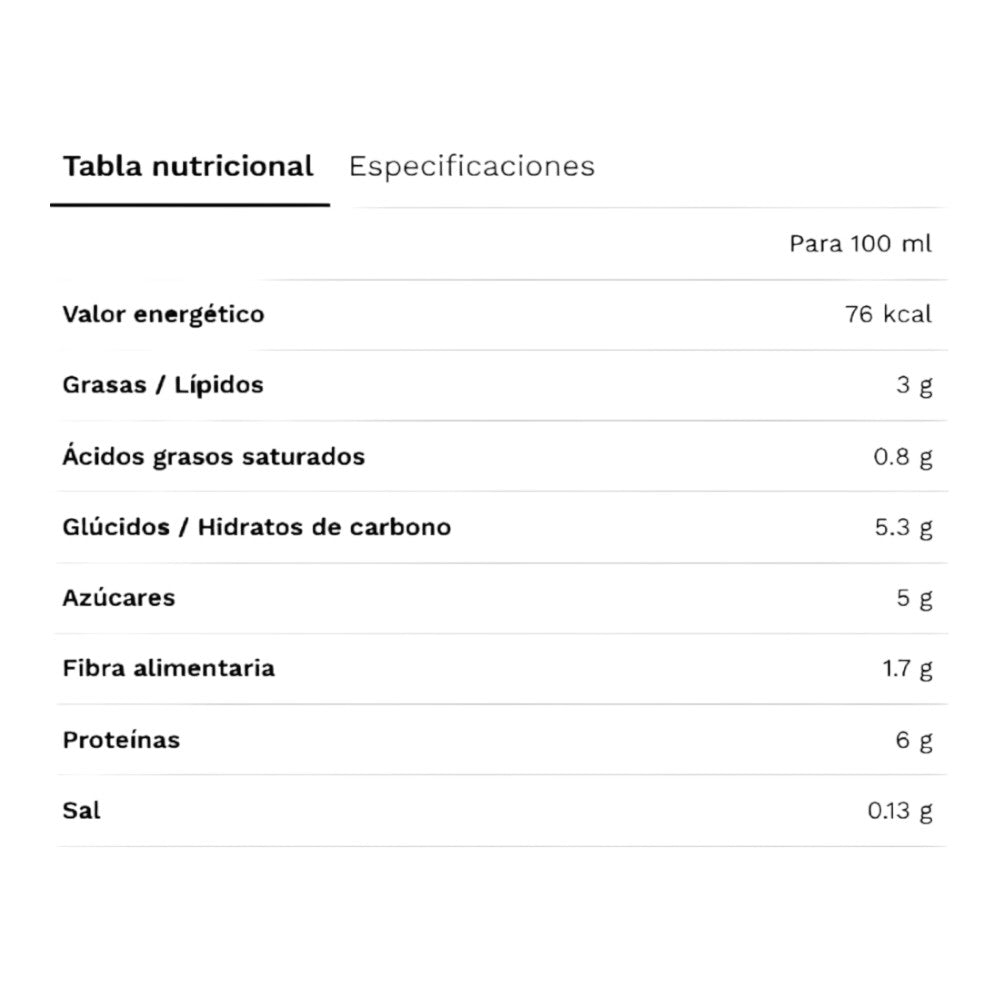Select the 5.3 g carbohydrate value
This screenshot has height=1000, width=1000.
coord(903,527)
